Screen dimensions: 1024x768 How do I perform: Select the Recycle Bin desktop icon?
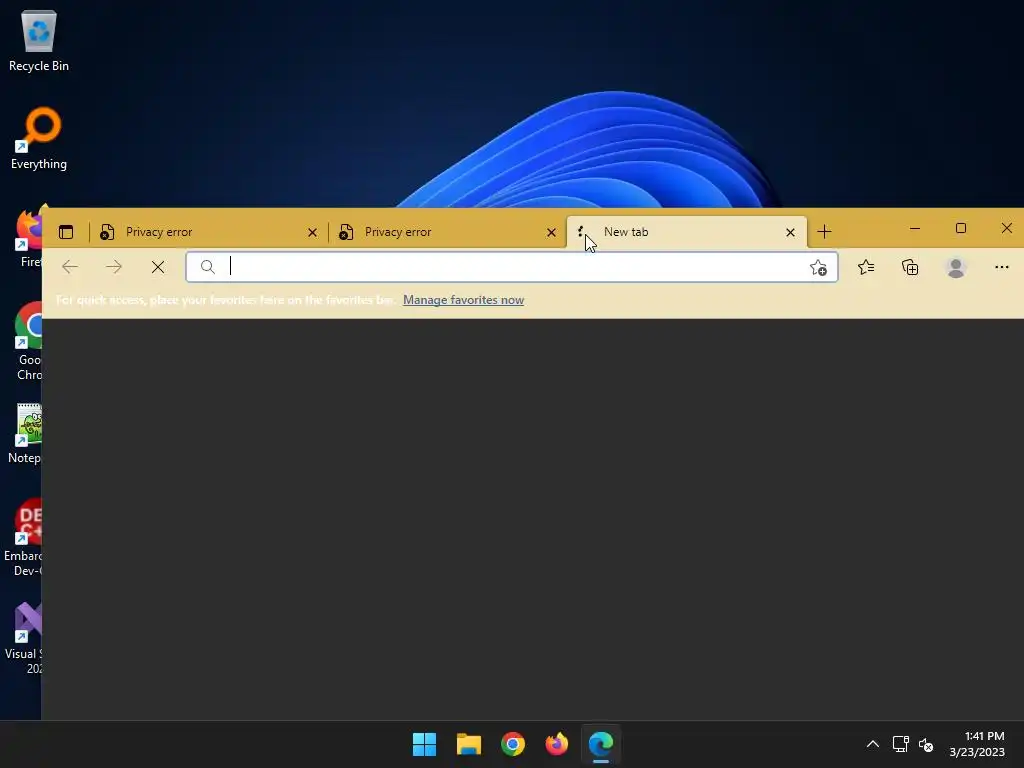[x=39, y=40]
